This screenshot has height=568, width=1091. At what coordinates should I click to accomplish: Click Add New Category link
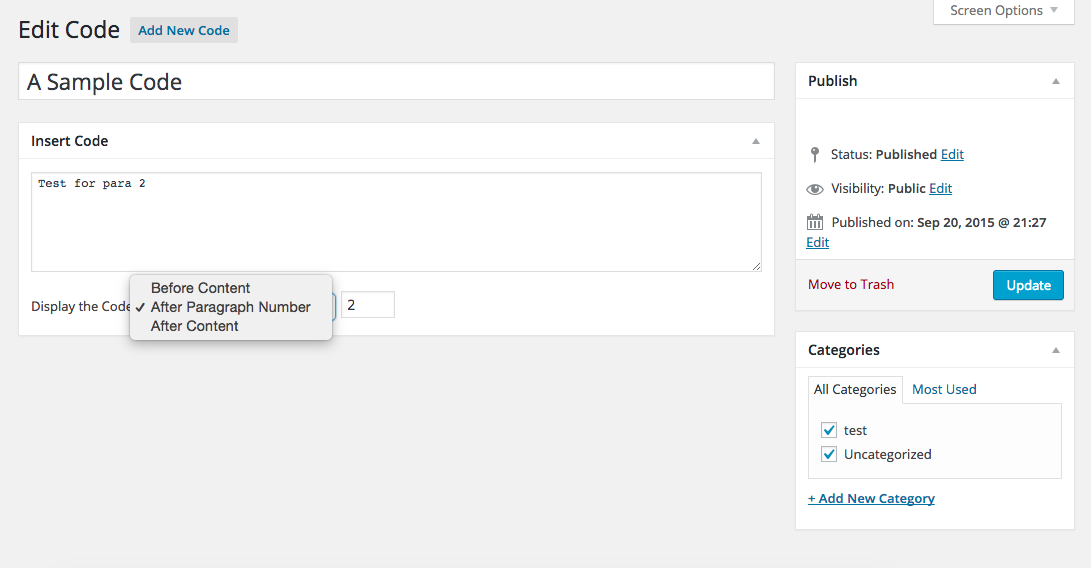(871, 498)
